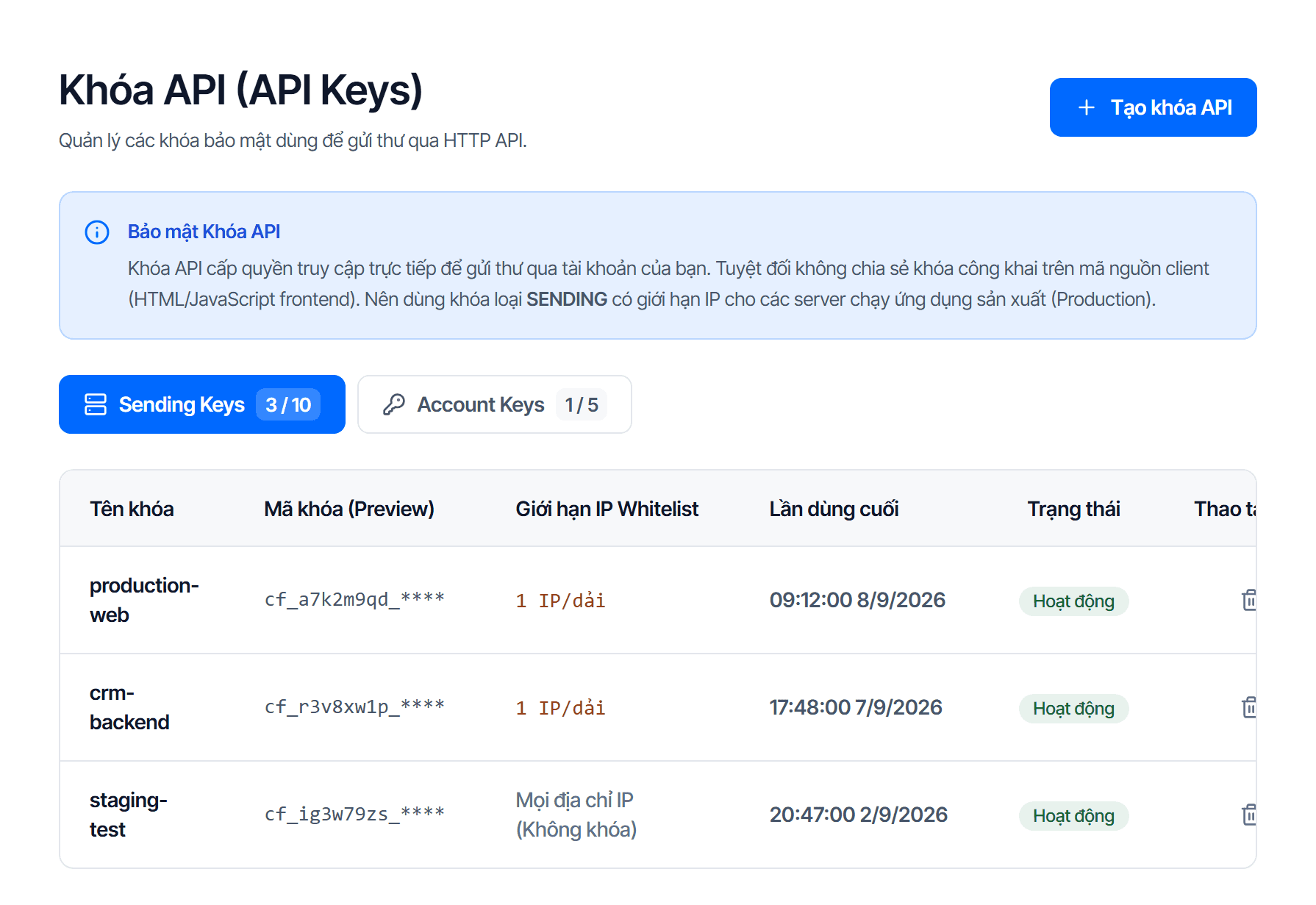Screen dimensions: 1316x905
Task: Click key preview cf_a7k2m9qd_****
Action: [x=354, y=599]
